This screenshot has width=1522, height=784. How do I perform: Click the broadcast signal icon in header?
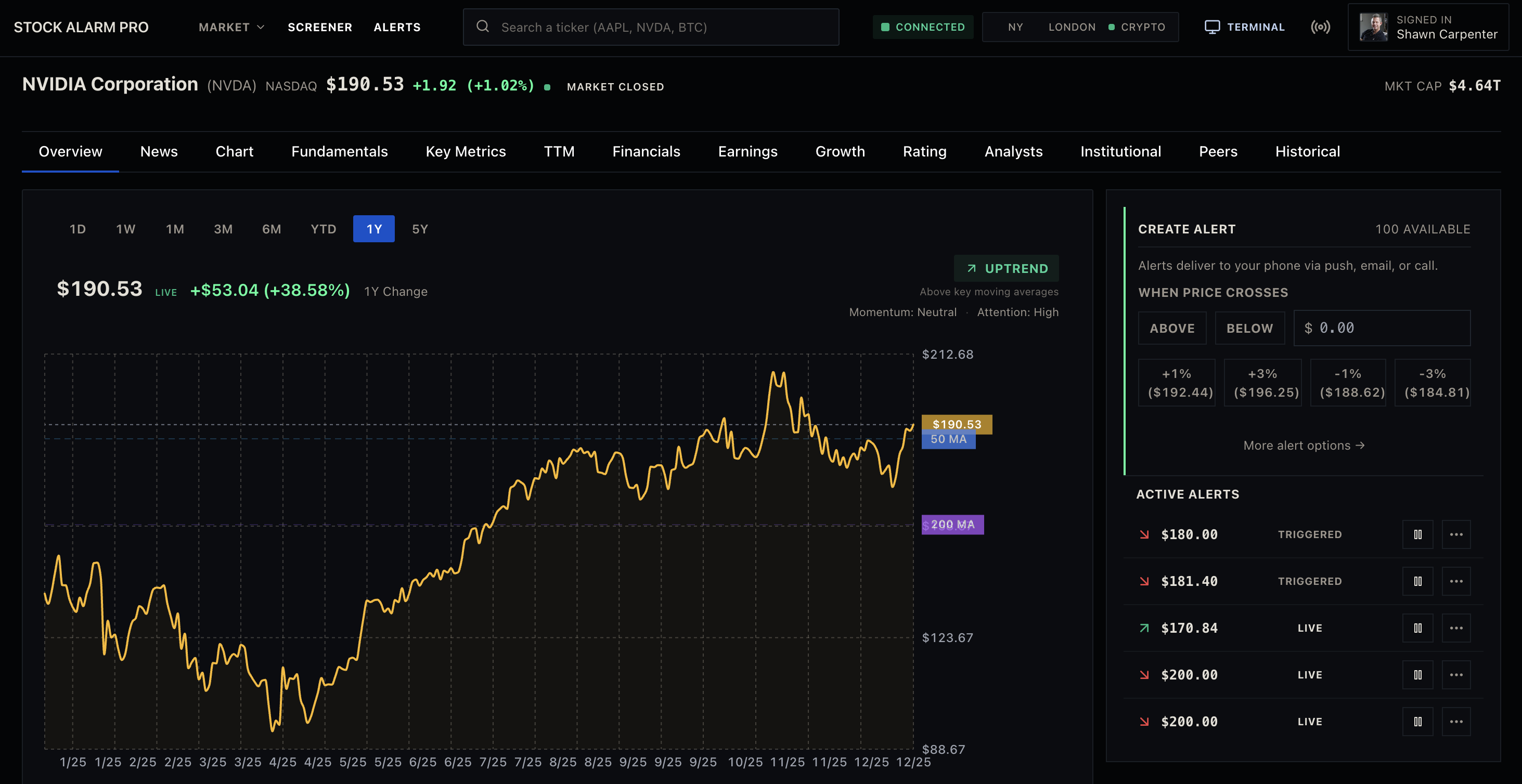tap(1321, 27)
